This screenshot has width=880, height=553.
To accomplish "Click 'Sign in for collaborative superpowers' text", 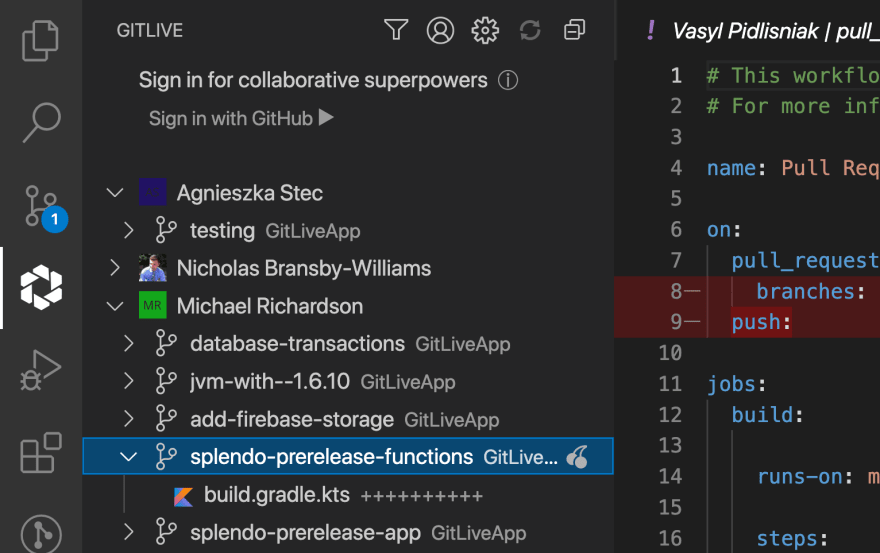I will coord(313,80).
